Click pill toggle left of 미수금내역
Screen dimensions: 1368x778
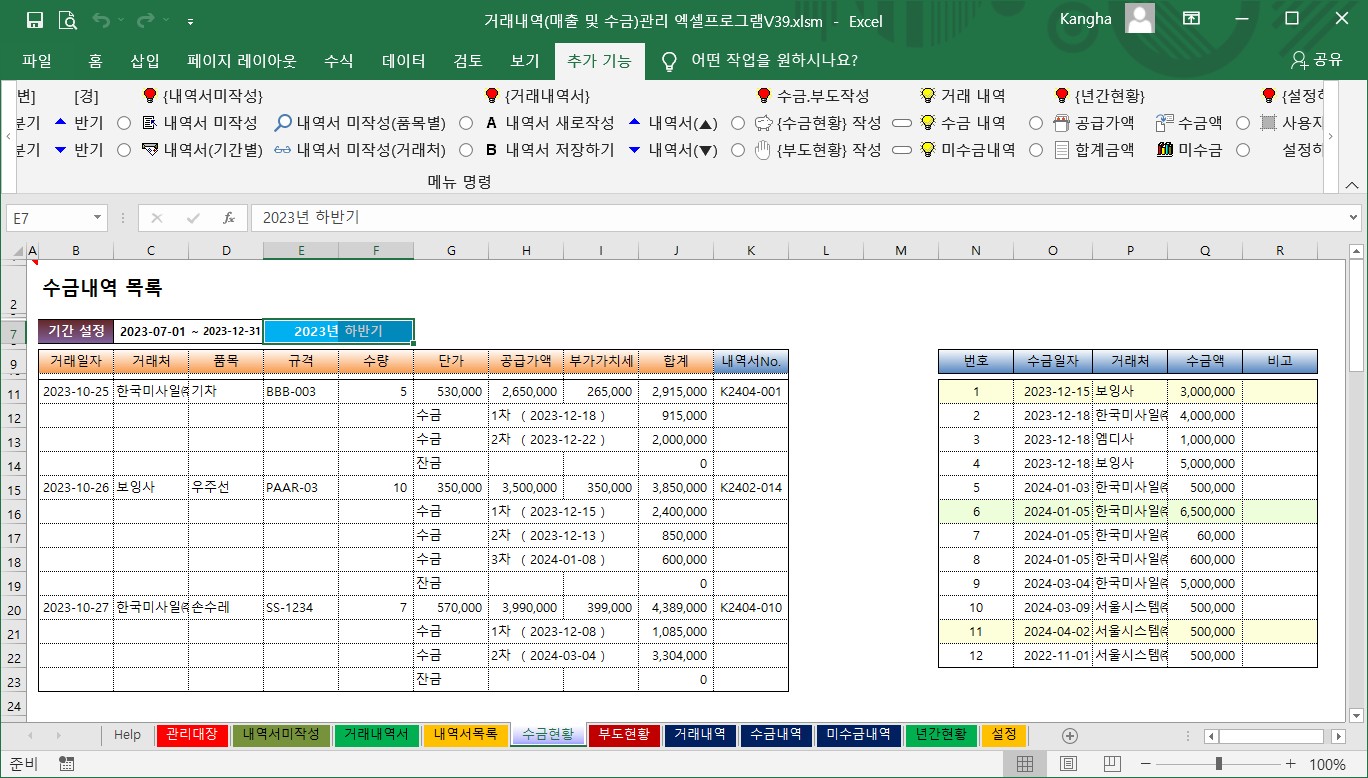[x=902, y=150]
